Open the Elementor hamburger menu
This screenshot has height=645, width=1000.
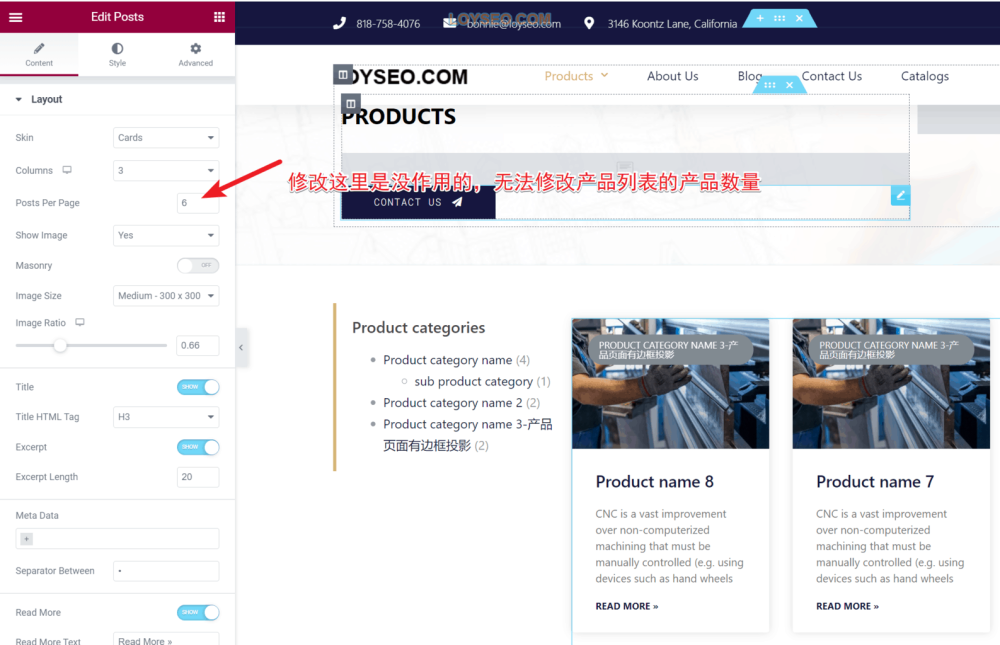pyautogui.click(x=16, y=17)
